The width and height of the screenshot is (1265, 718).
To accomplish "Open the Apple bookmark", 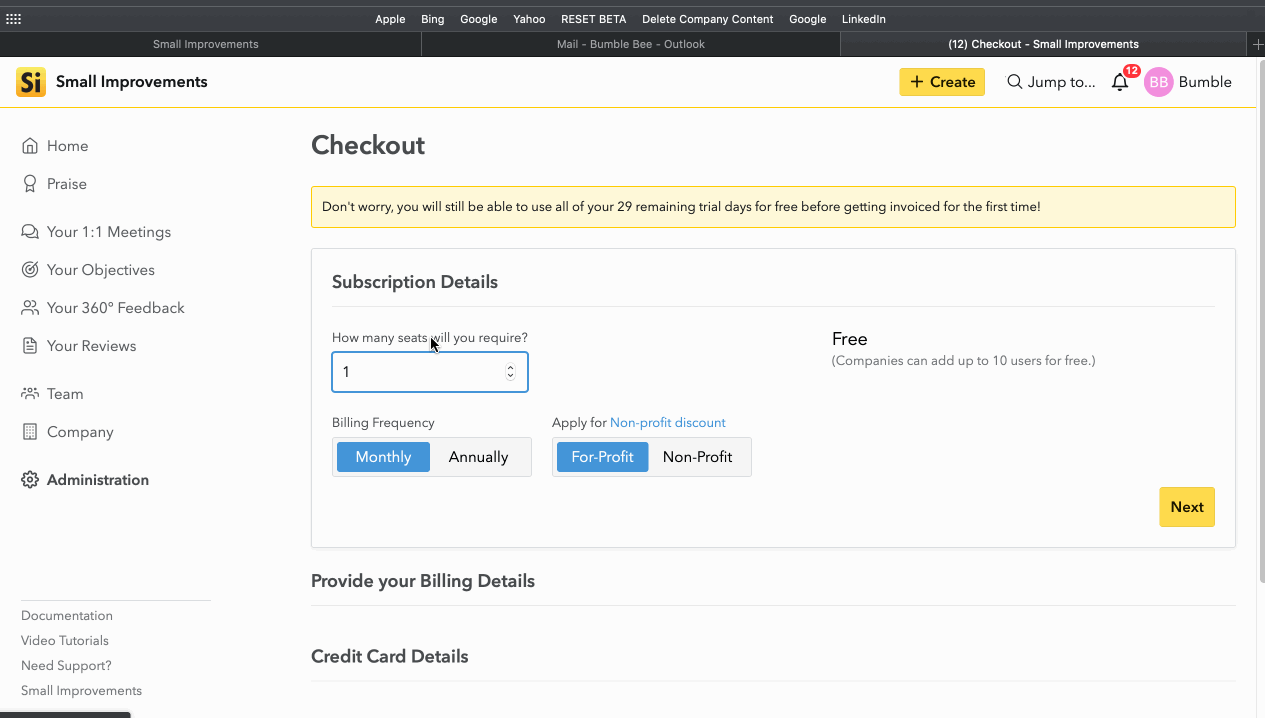I will click(390, 19).
